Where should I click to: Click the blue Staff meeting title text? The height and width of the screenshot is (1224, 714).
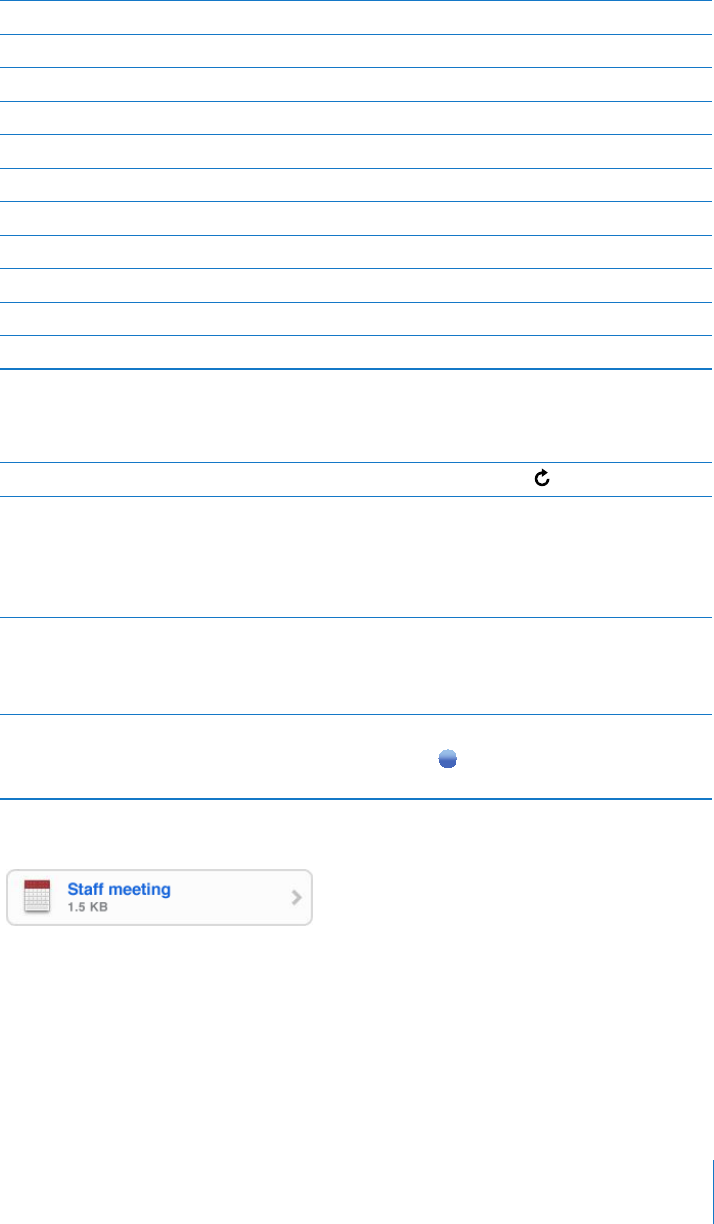tap(119, 889)
